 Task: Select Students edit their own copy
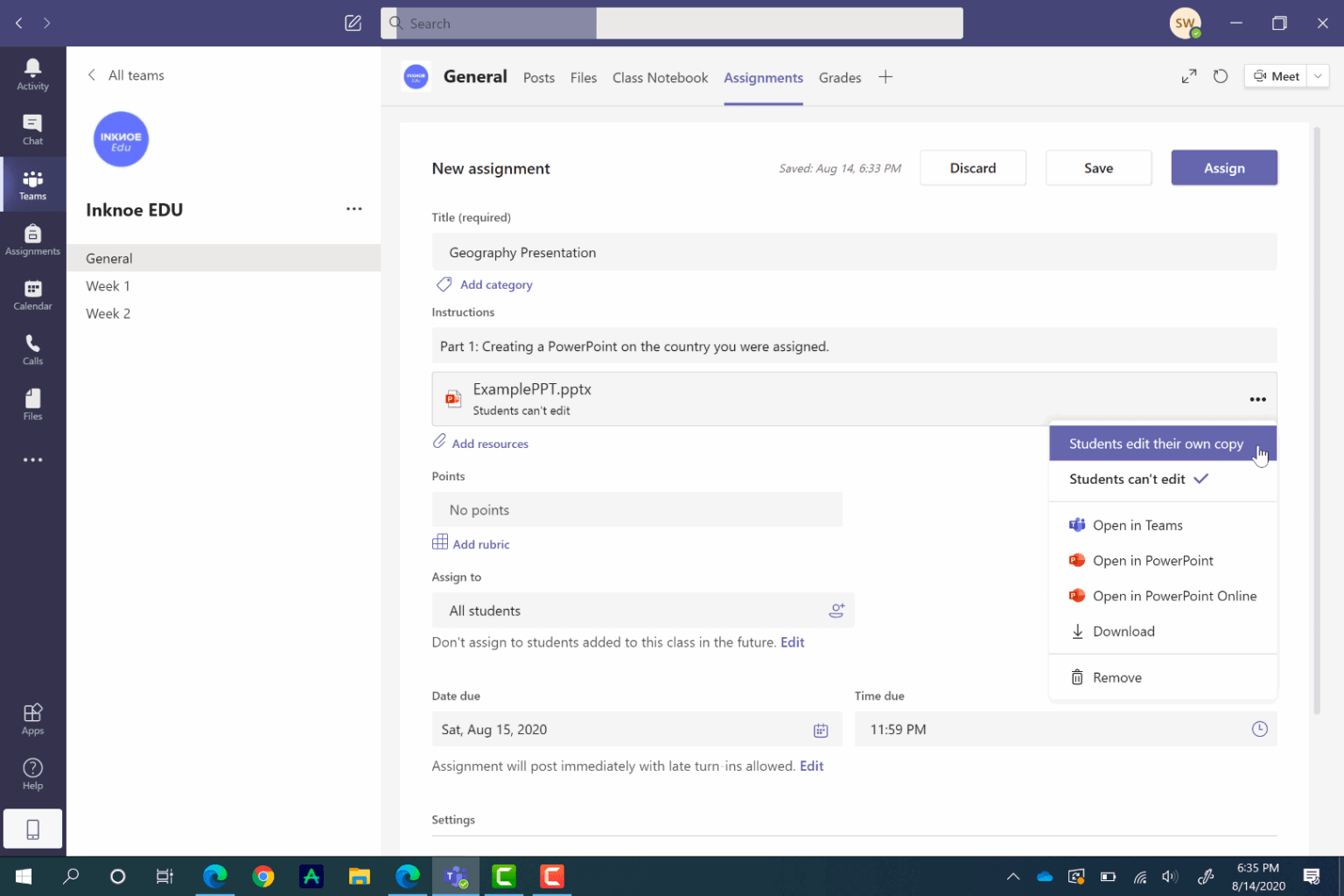(1157, 444)
